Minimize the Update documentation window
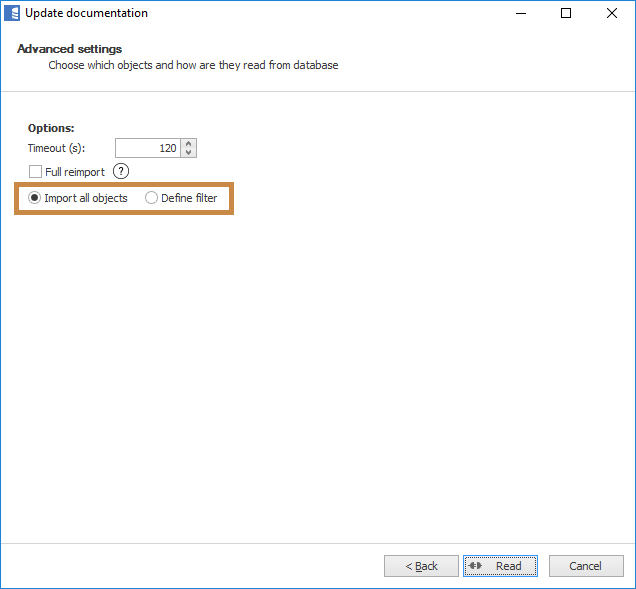 (x=520, y=14)
